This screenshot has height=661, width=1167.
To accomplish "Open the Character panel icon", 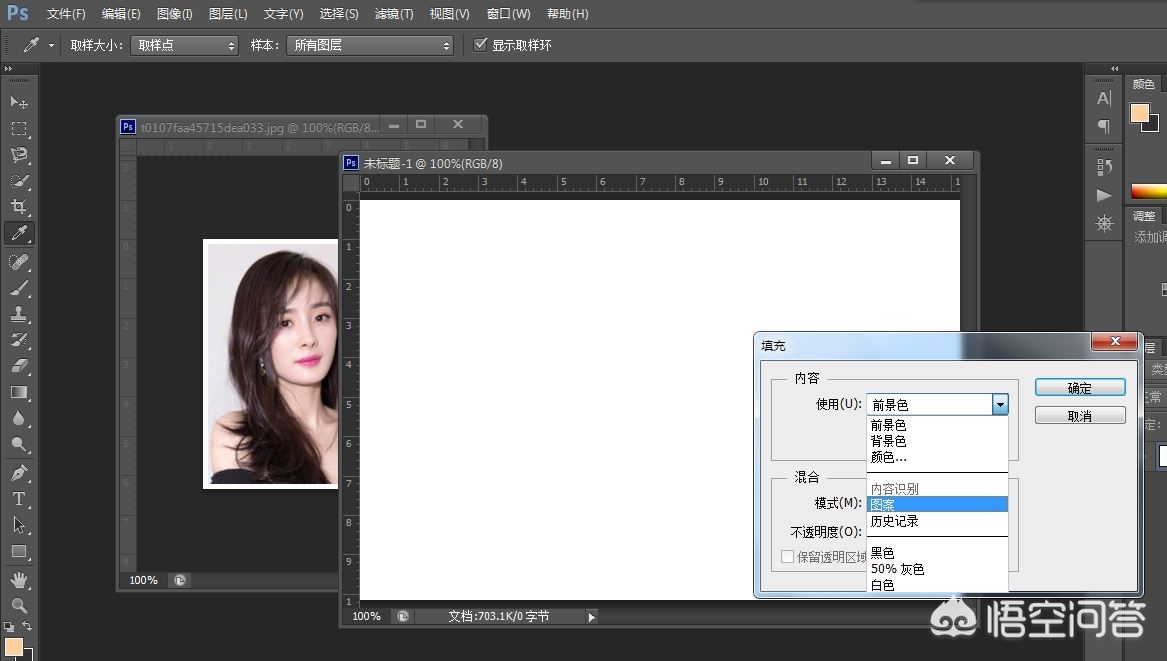I will click(x=1104, y=97).
